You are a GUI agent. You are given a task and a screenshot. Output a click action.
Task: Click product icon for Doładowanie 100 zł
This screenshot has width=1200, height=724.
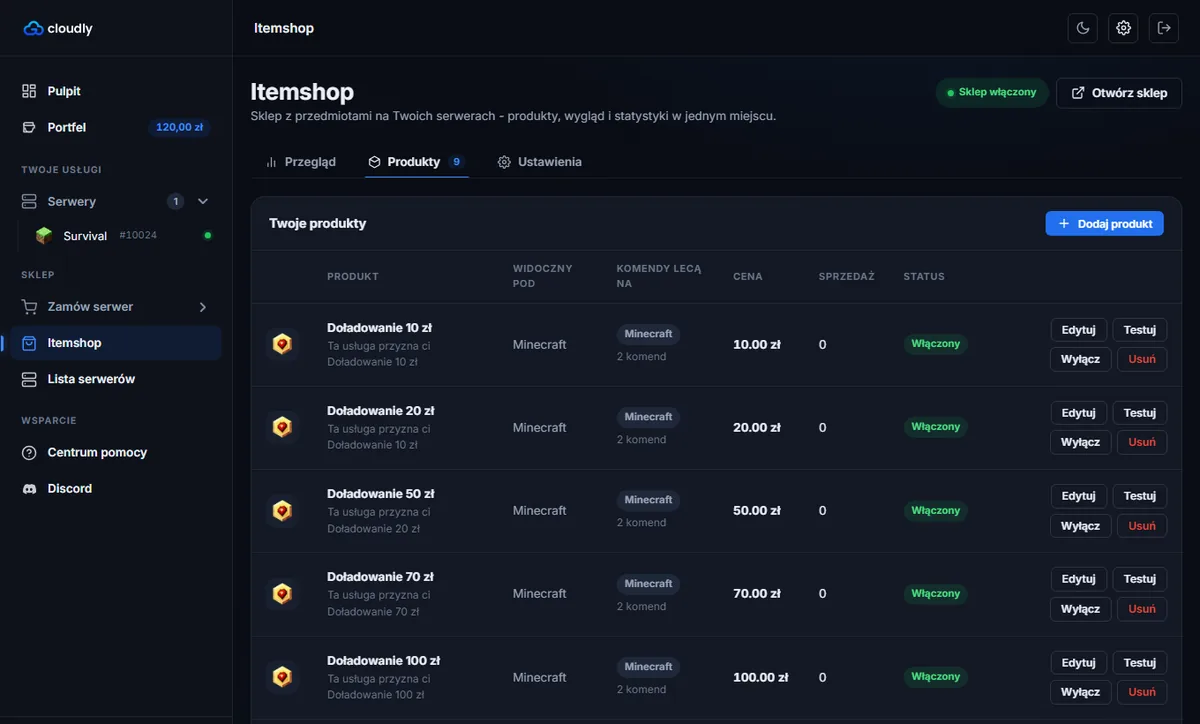point(282,677)
